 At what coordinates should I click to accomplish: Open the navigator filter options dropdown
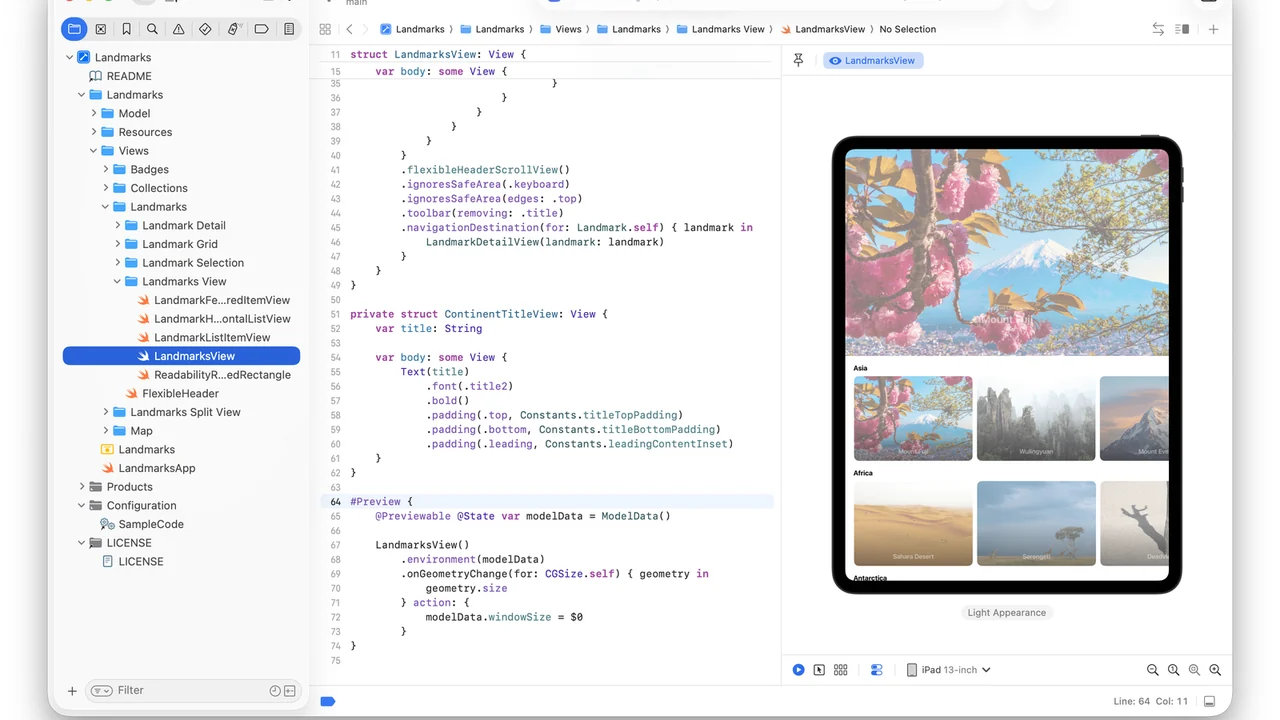(x=101, y=691)
